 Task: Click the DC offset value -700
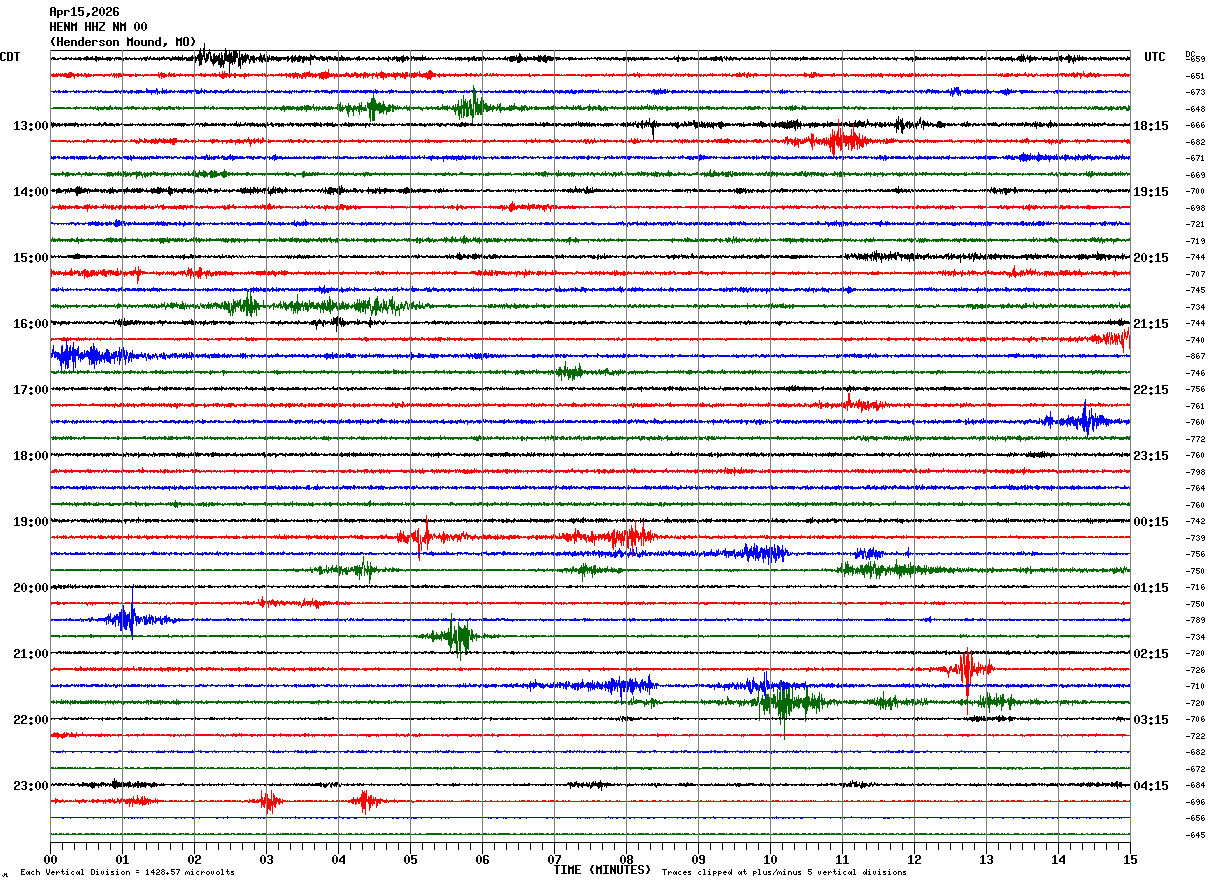point(1195,191)
